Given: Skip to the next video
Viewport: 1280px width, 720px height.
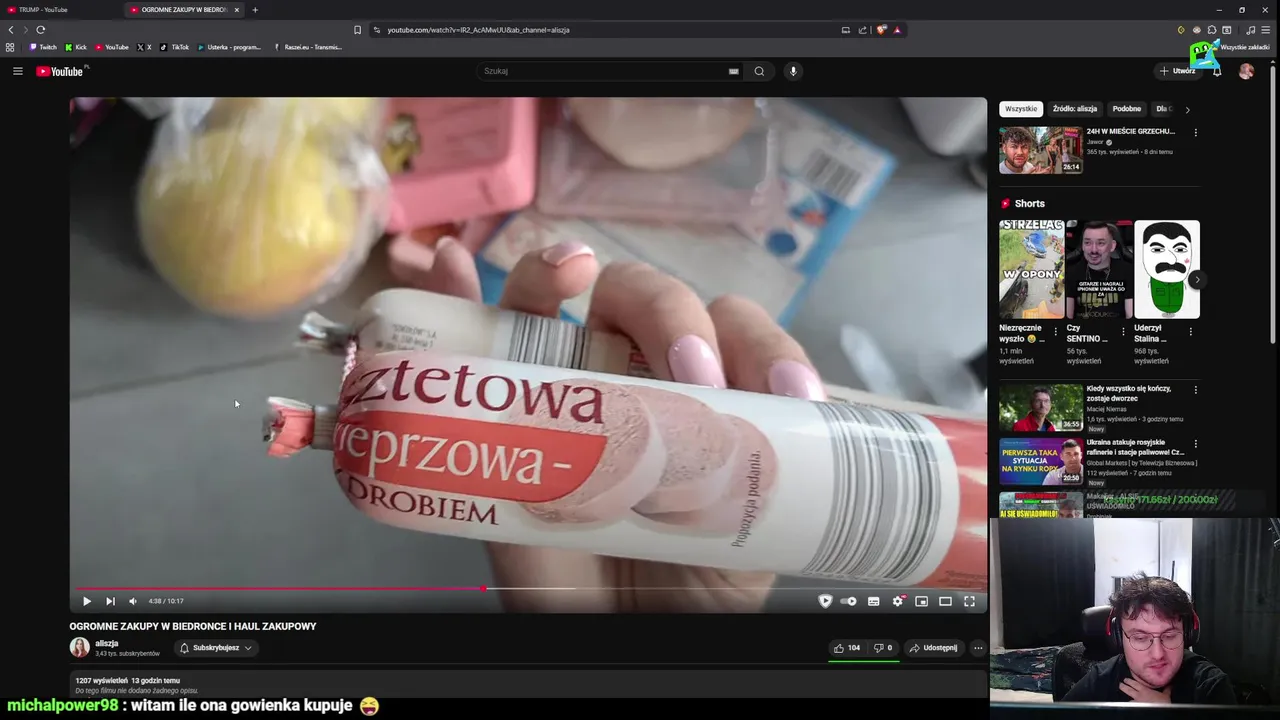Looking at the screenshot, I should (110, 601).
